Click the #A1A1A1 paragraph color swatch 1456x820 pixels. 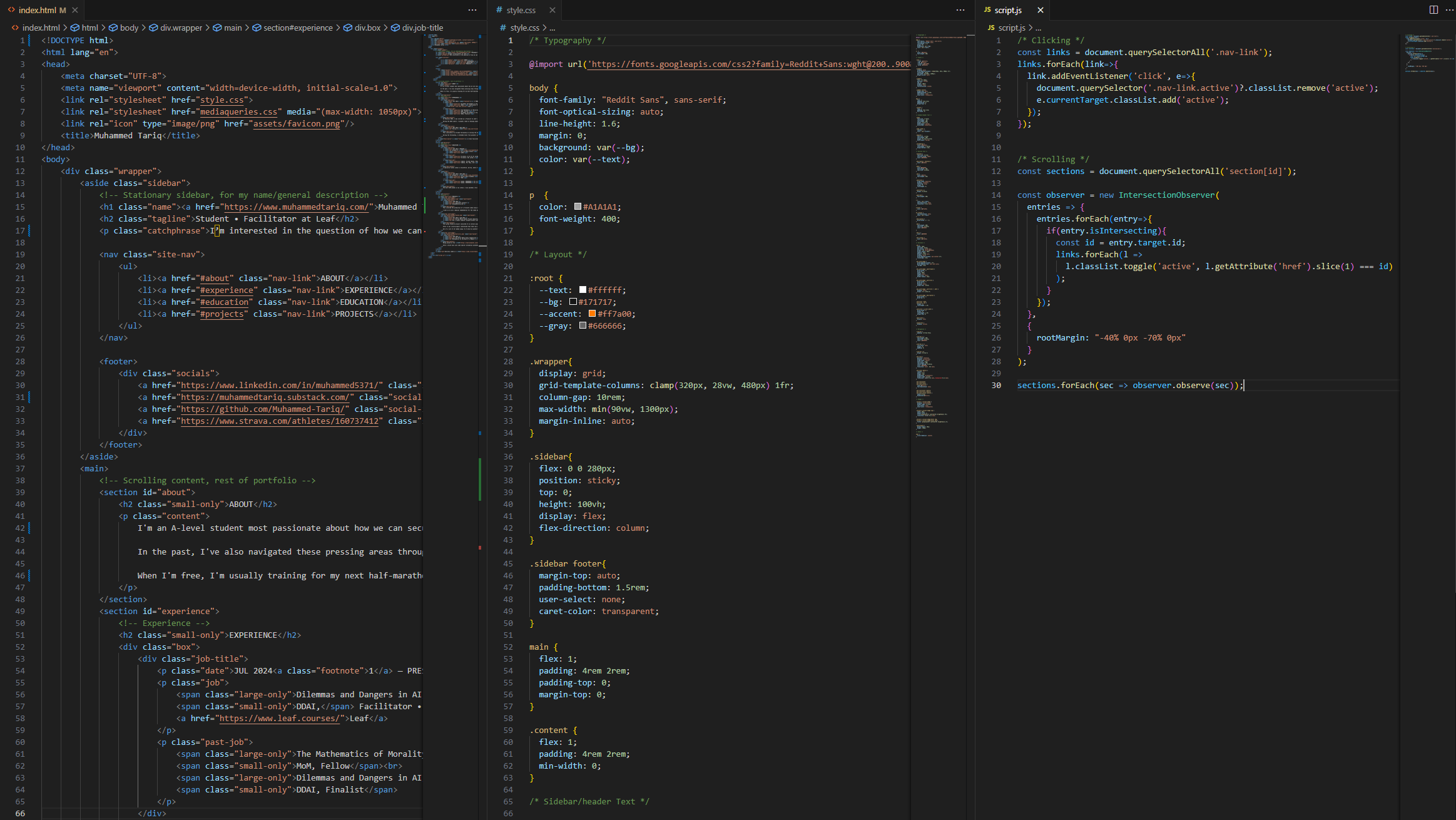[x=578, y=207]
